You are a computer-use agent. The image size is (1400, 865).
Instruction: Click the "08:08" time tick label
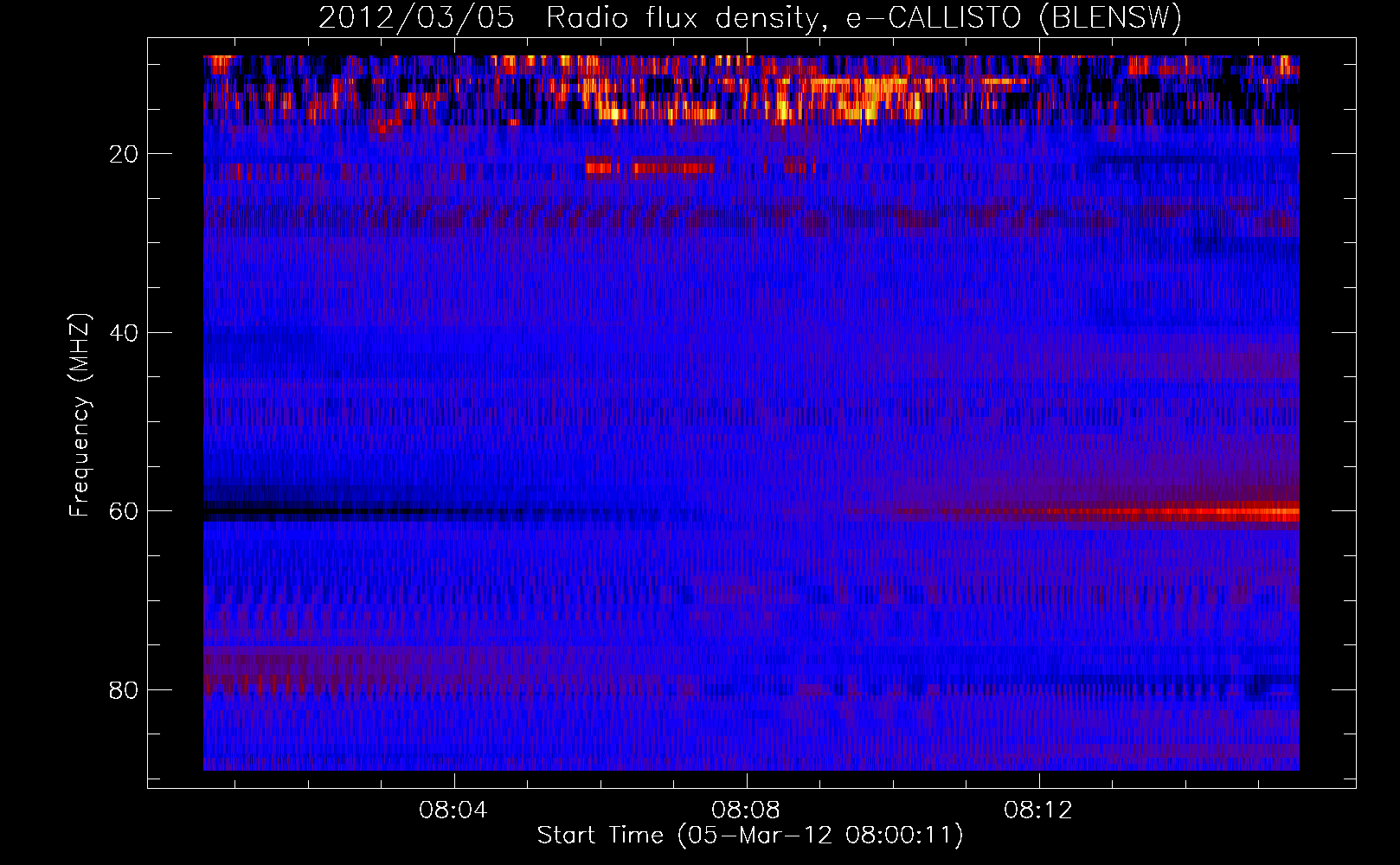(x=746, y=811)
